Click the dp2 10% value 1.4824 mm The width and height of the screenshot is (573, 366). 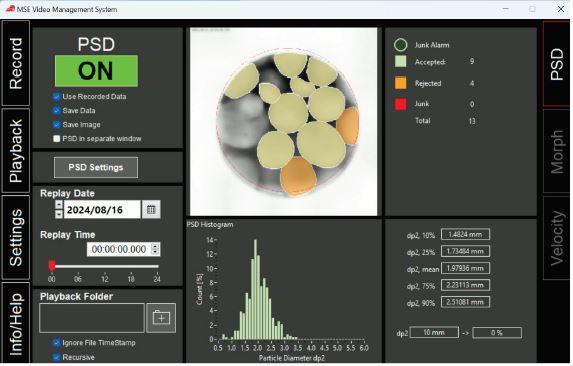click(x=465, y=235)
